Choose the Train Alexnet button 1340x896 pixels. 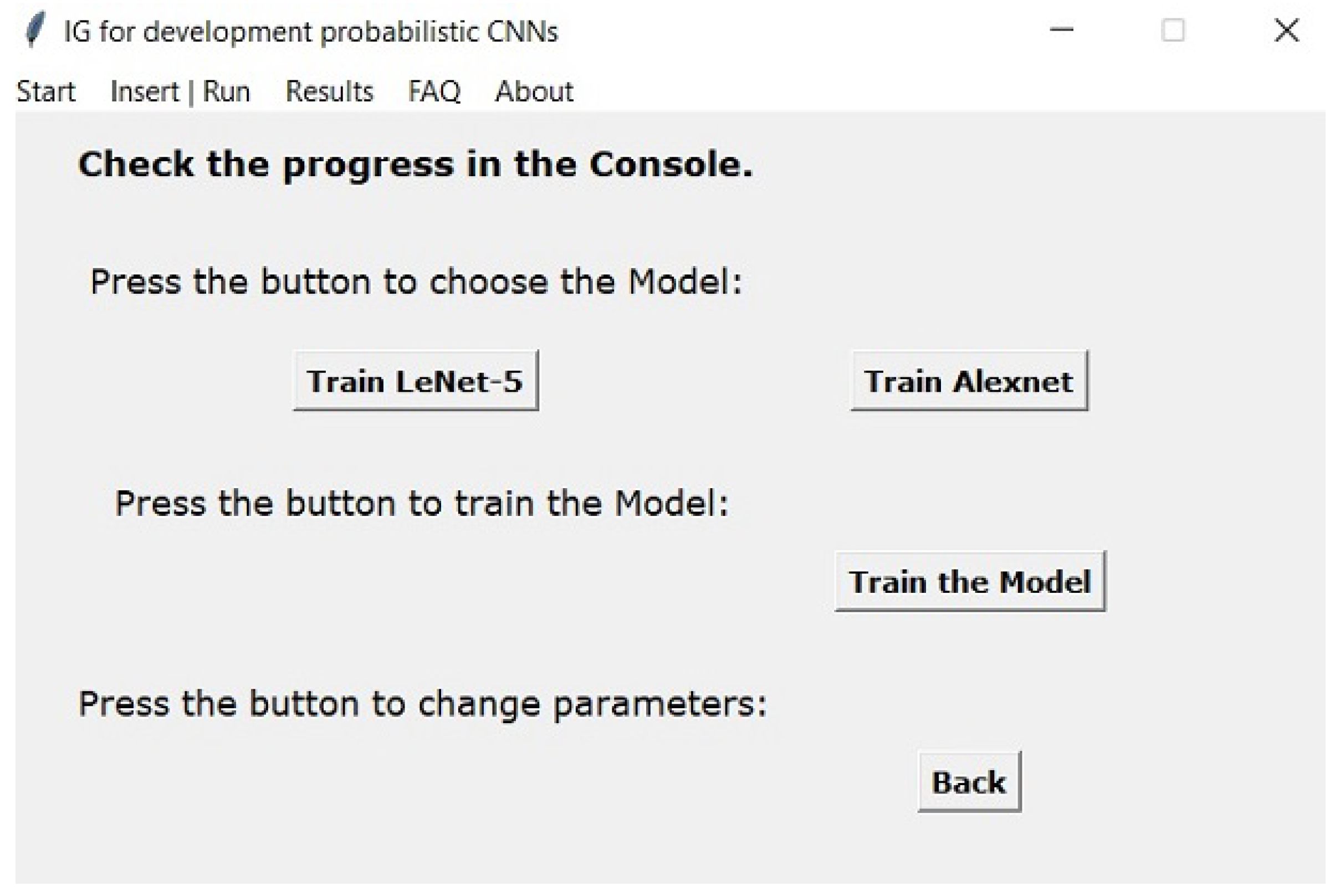pos(969,381)
